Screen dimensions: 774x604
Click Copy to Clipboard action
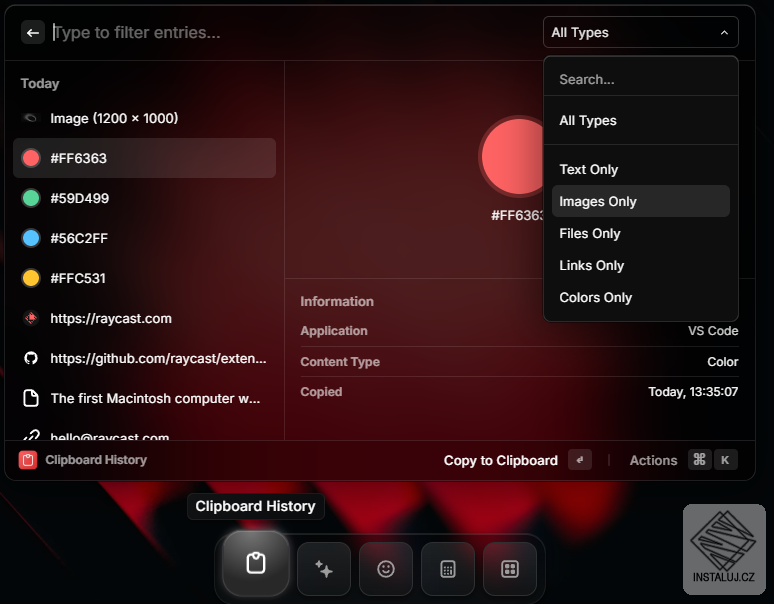click(x=501, y=460)
